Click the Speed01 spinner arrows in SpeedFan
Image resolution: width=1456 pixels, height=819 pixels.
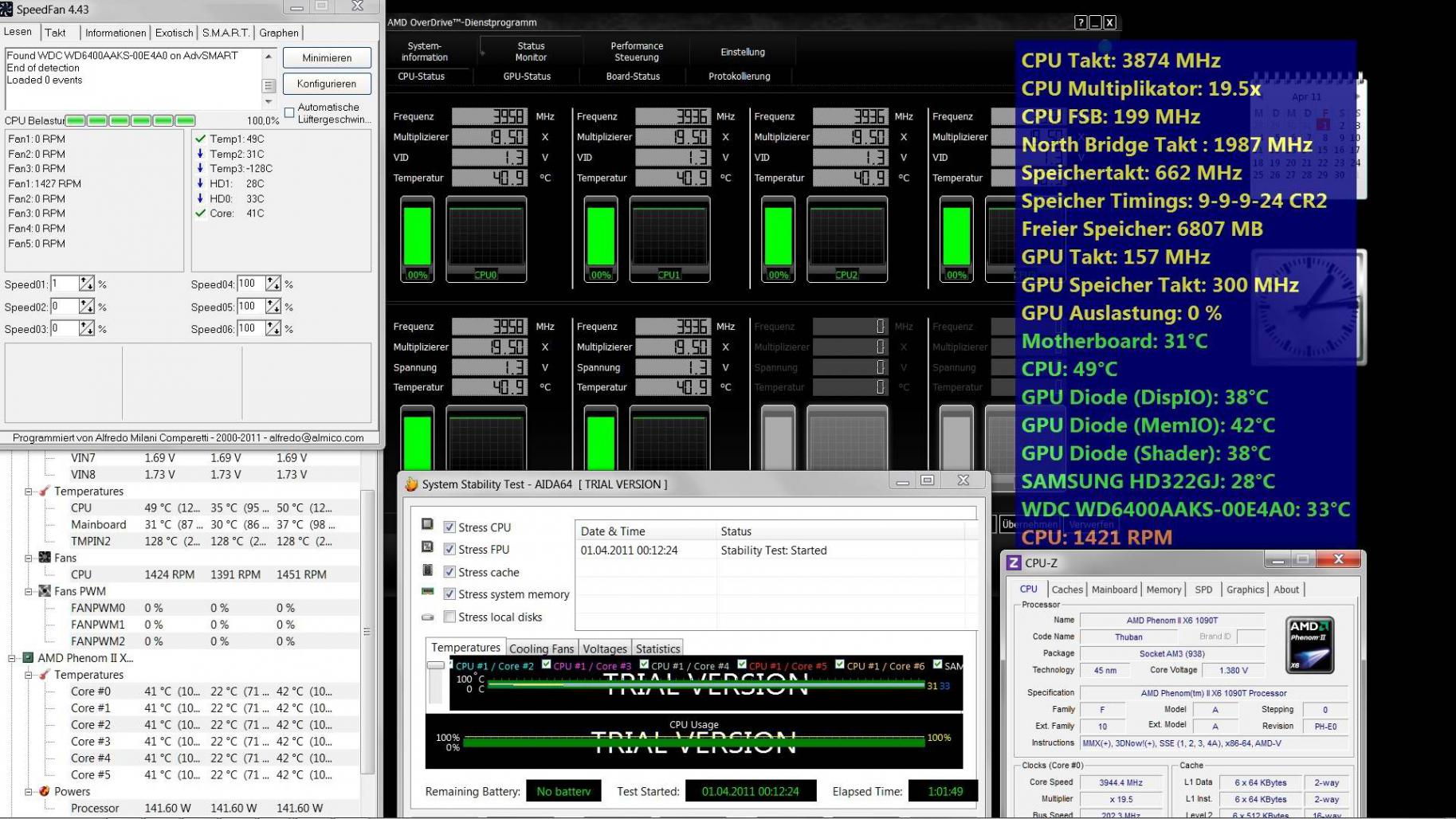pos(86,284)
